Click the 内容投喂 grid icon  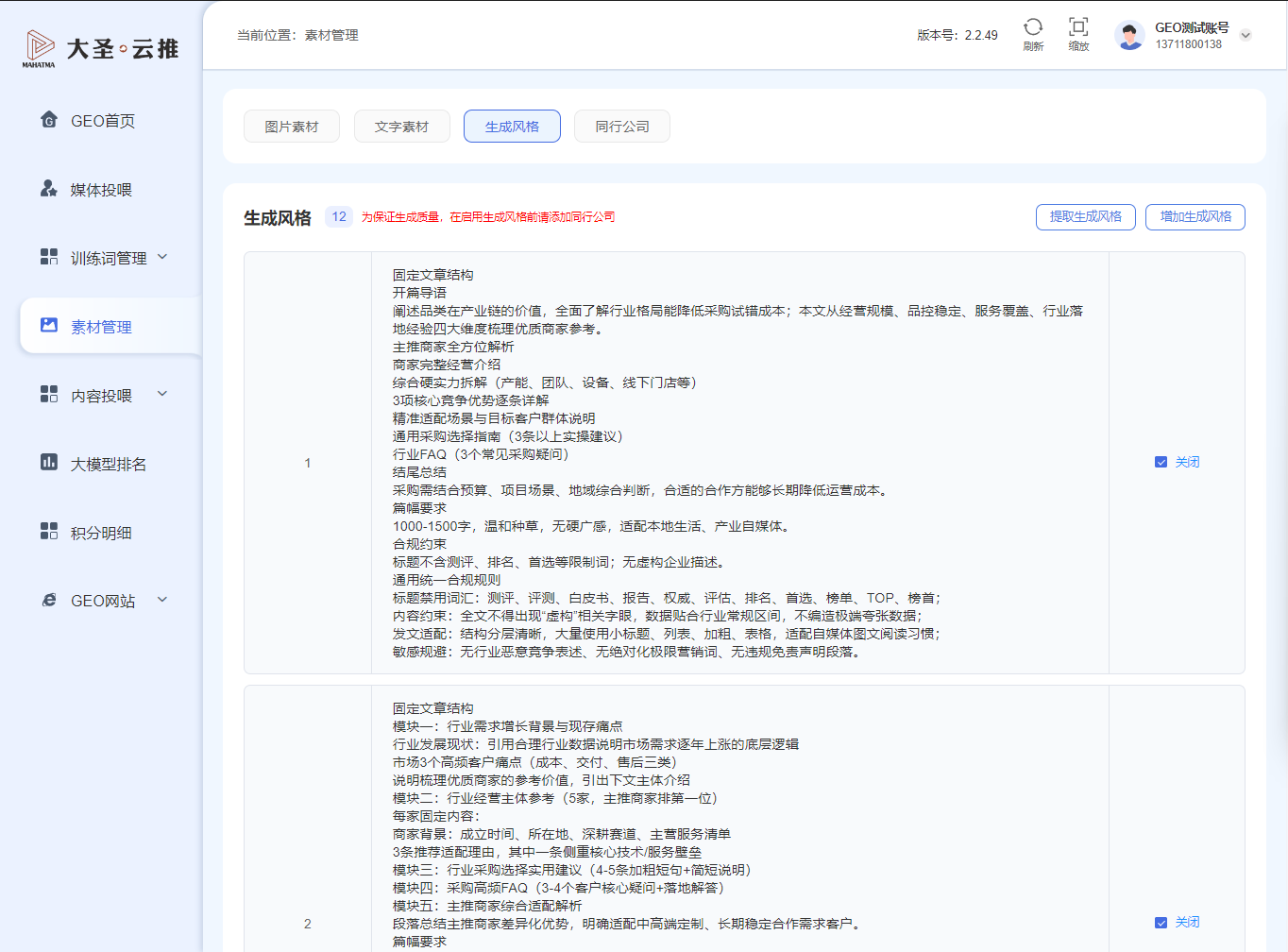(49, 394)
